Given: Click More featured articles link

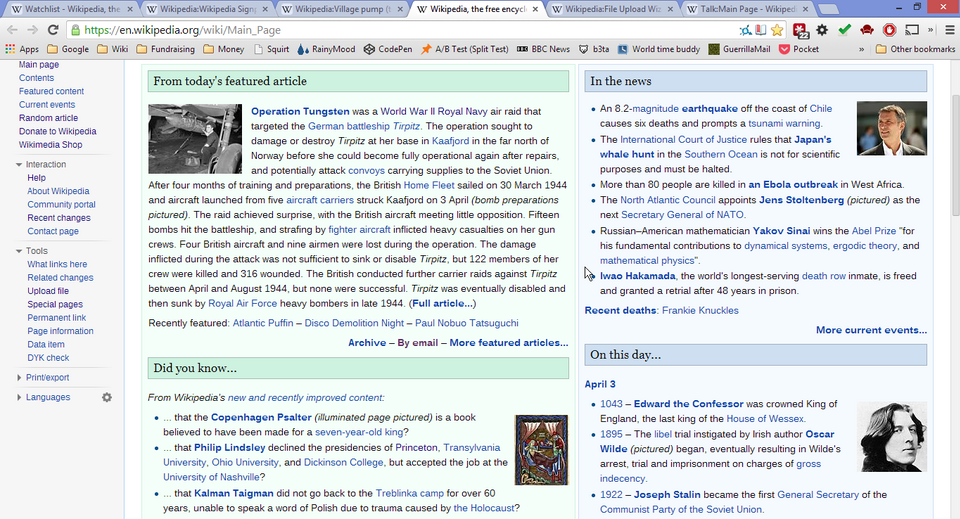Looking at the screenshot, I should (x=509, y=343).
